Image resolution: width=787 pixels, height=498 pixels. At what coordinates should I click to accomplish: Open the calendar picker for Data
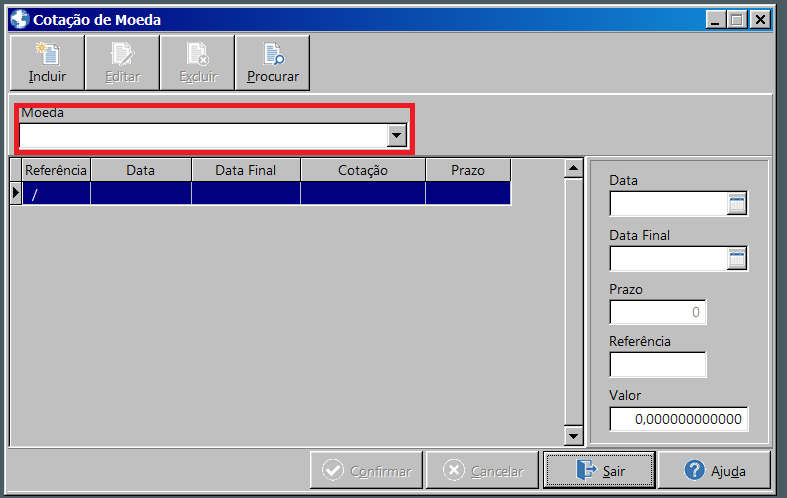click(737, 204)
